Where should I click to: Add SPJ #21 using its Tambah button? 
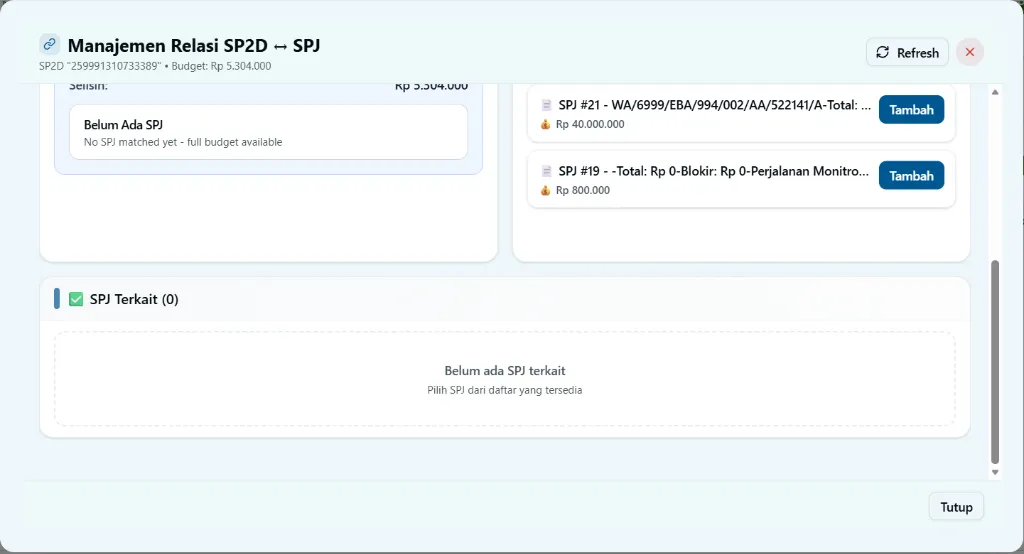click(x=911, y=110)
